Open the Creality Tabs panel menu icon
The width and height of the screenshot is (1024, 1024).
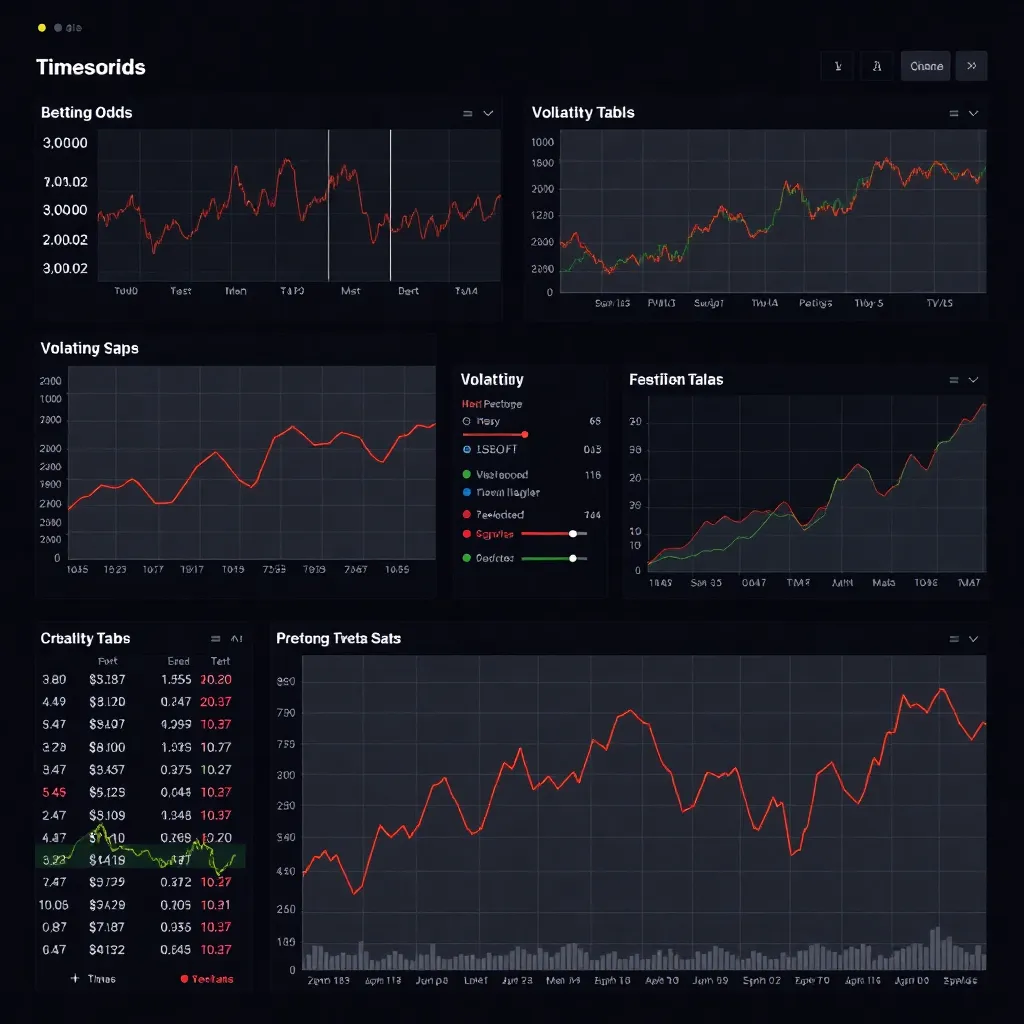(215, 639)
